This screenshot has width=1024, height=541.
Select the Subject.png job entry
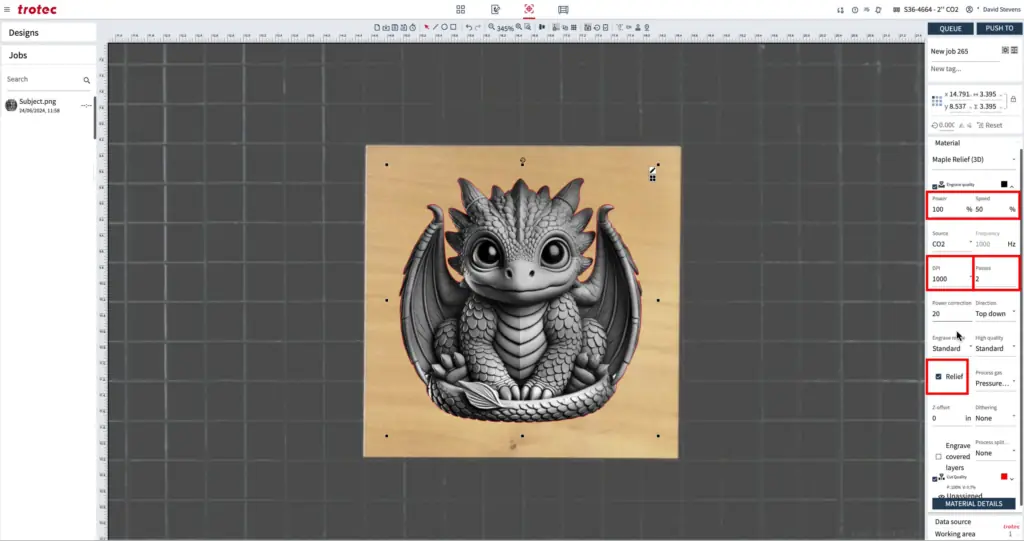tap(48, 105)
